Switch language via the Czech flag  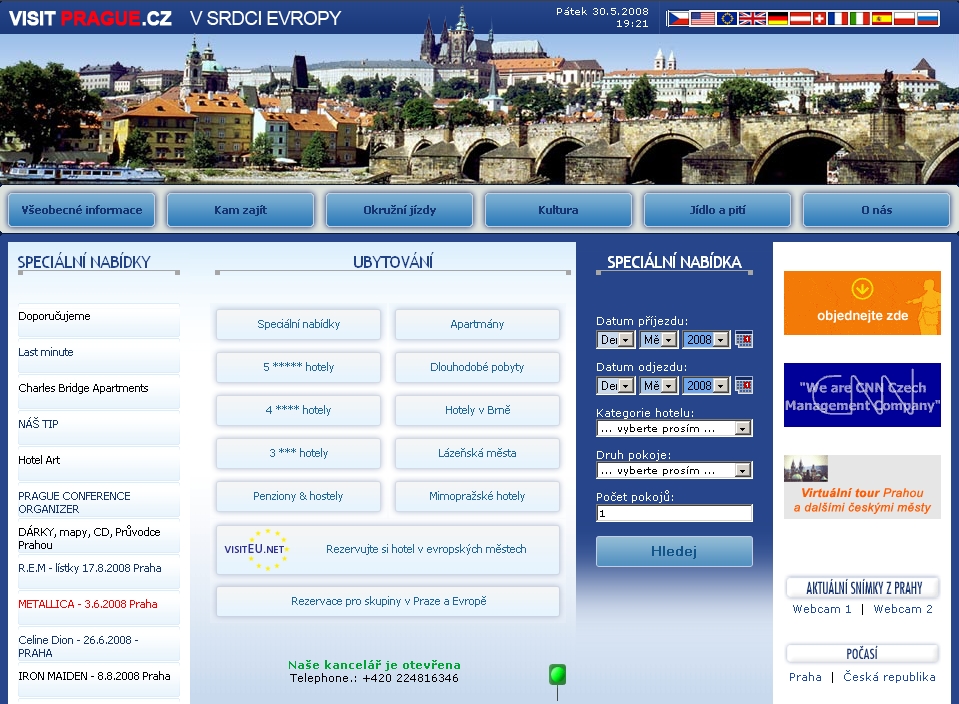click(677, 18)
